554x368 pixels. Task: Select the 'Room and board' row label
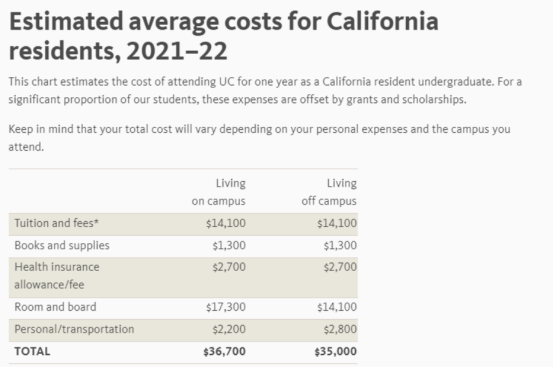[55, 307]
